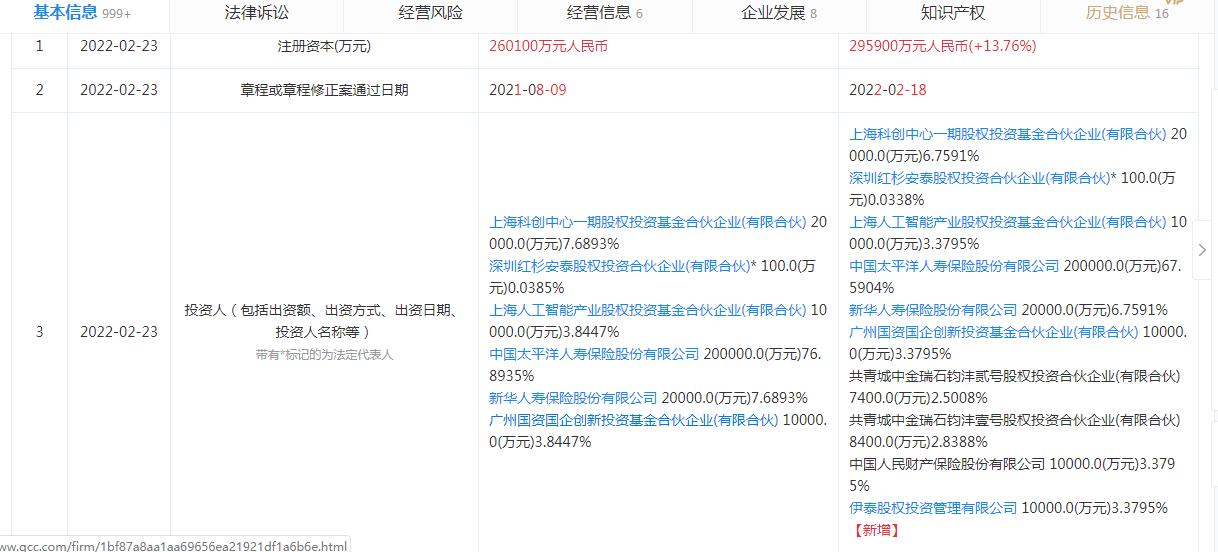
Task: Click 2022-02-23 date in row 1
Action: click(x=119, y=46)
